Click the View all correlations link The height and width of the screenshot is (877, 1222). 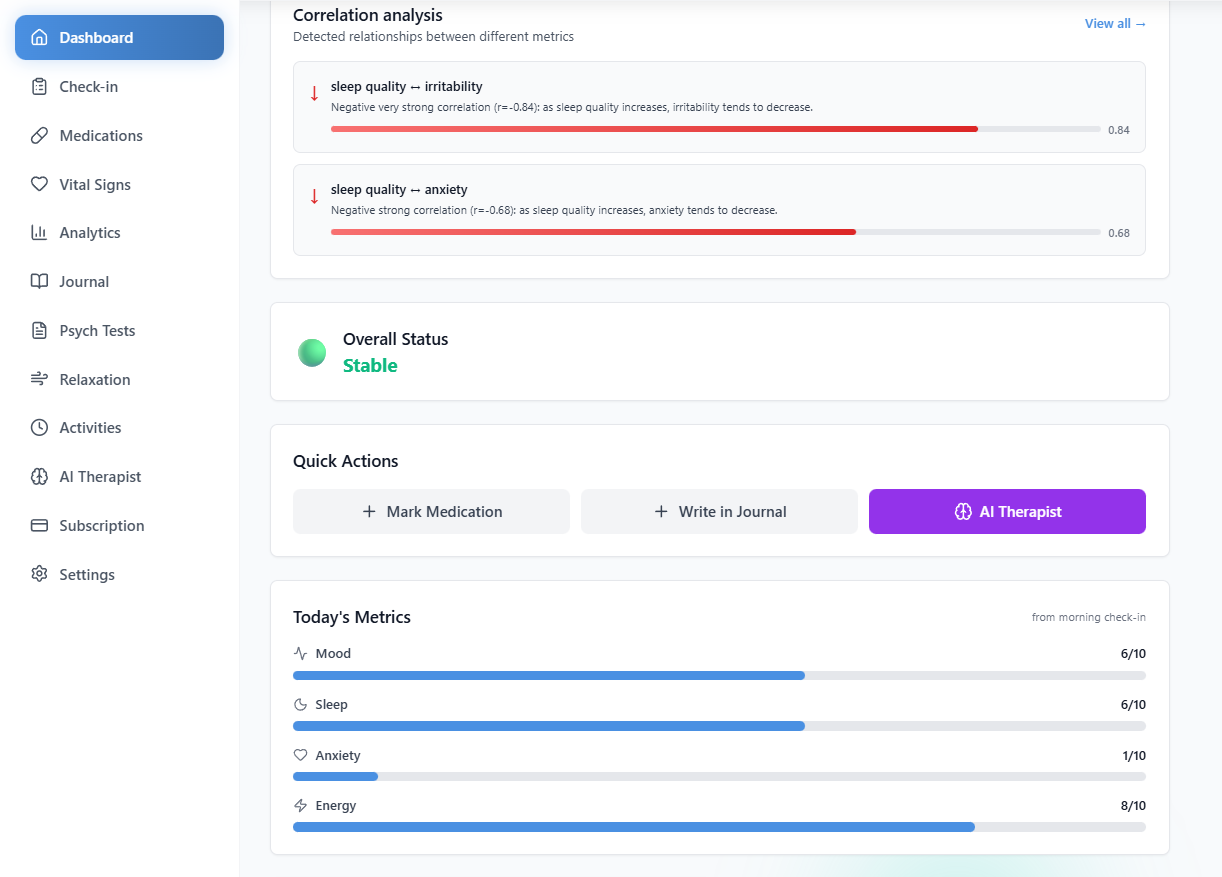[x=1115, y=22]
